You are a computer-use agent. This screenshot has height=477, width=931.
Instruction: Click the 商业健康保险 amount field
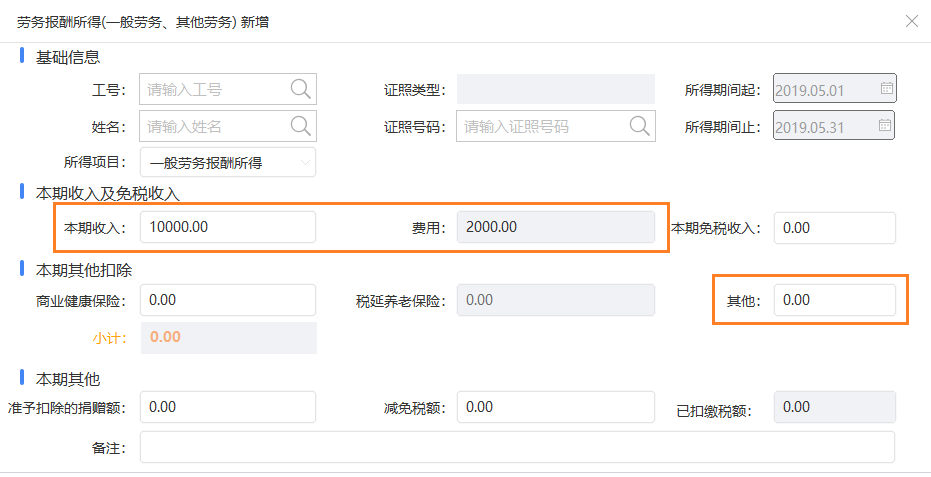[x=228, y=300]
